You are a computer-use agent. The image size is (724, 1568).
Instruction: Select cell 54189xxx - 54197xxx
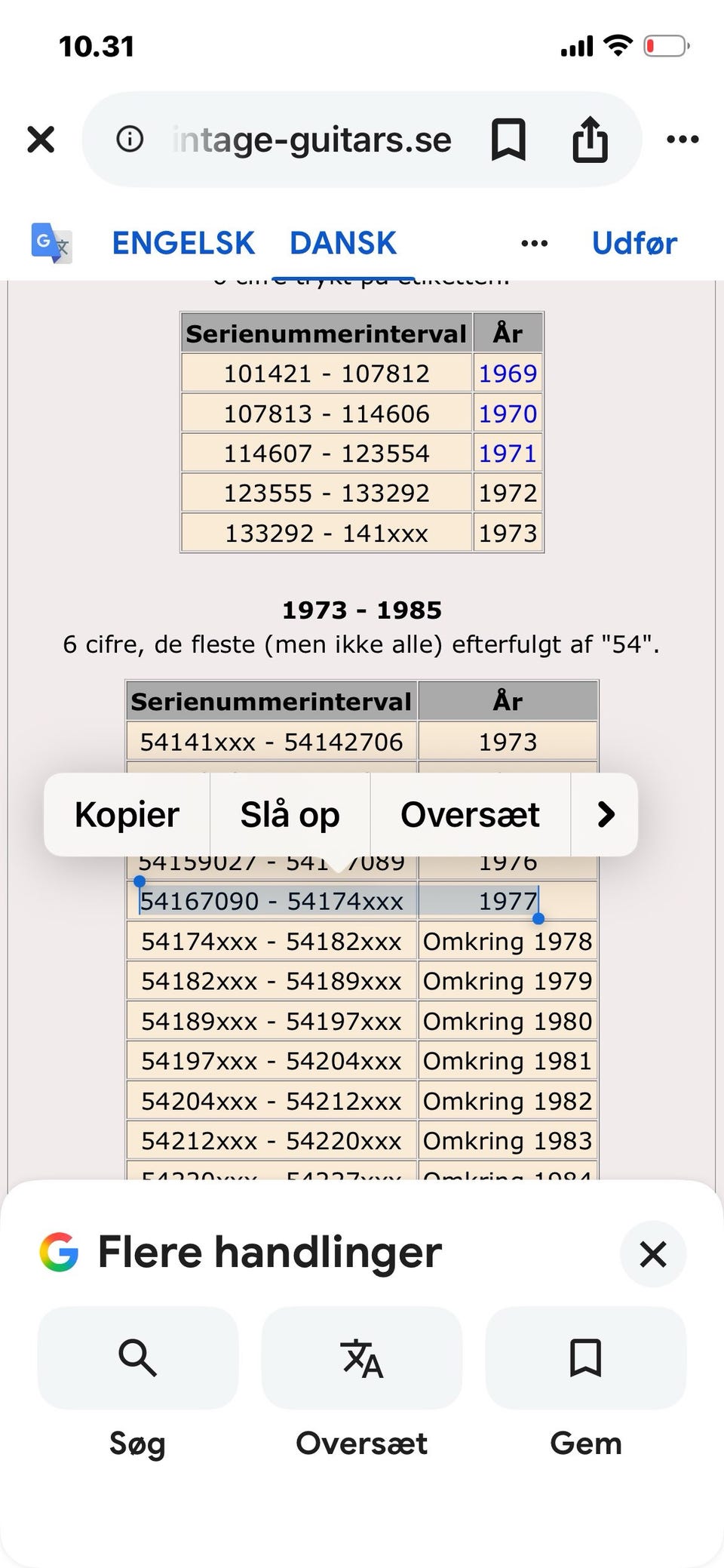(x=271, y=1021)
